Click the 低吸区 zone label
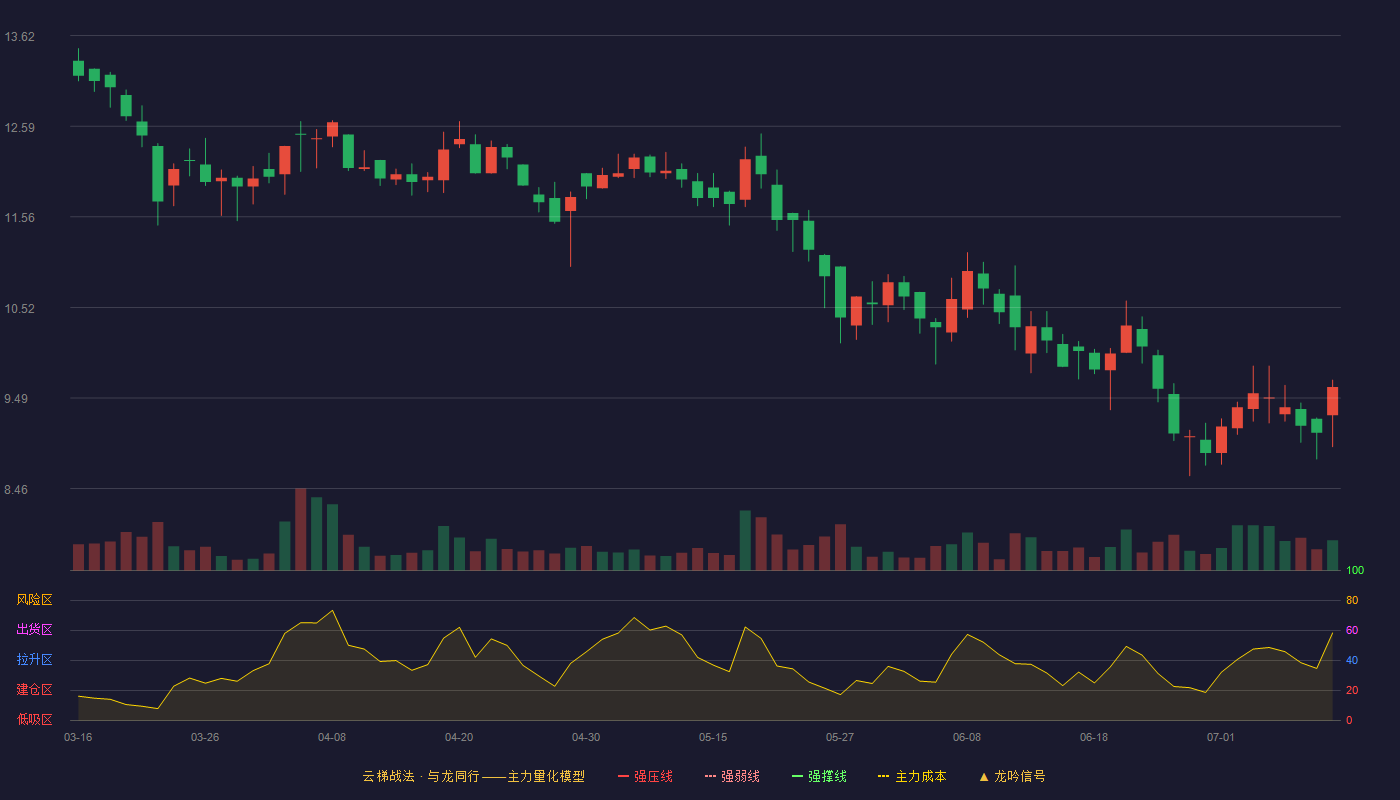This screenshot has height=800, width=1400. pyautogui.click(x=34, y=719)
